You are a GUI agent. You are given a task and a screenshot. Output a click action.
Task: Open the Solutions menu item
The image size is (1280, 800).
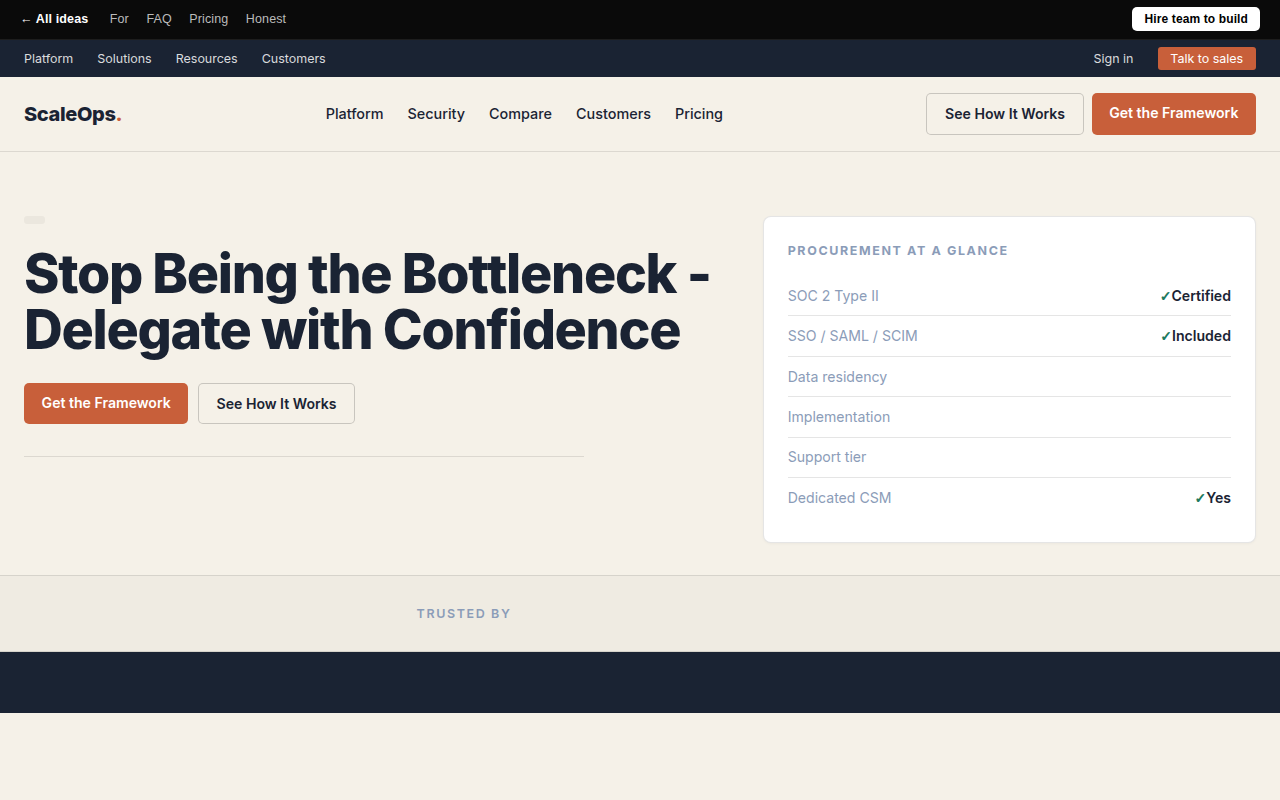tap(124, 59)
